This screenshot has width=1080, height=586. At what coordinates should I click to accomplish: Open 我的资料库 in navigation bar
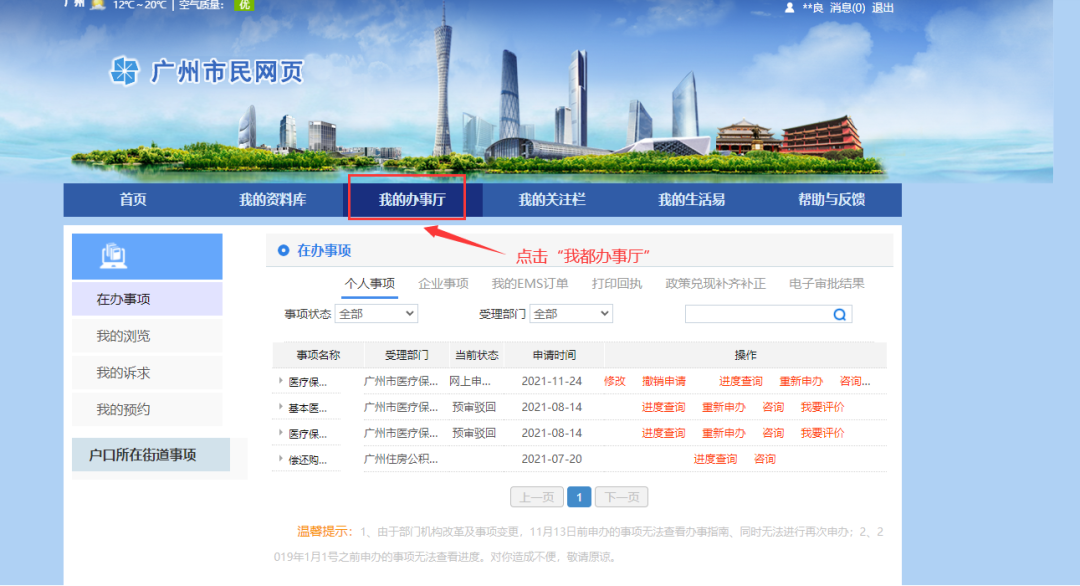(x=272, y=200)
